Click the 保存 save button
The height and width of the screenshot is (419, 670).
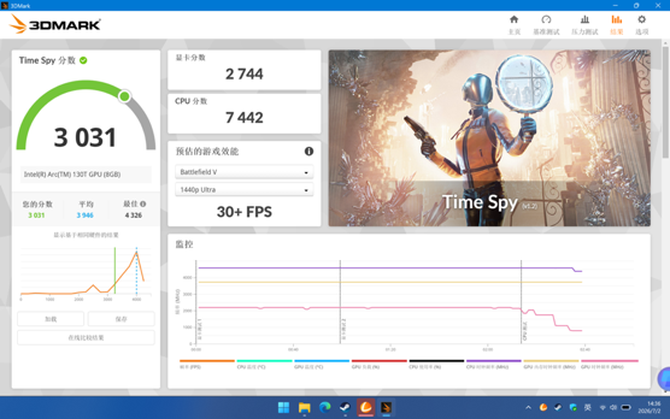click(x=121, y=319)
